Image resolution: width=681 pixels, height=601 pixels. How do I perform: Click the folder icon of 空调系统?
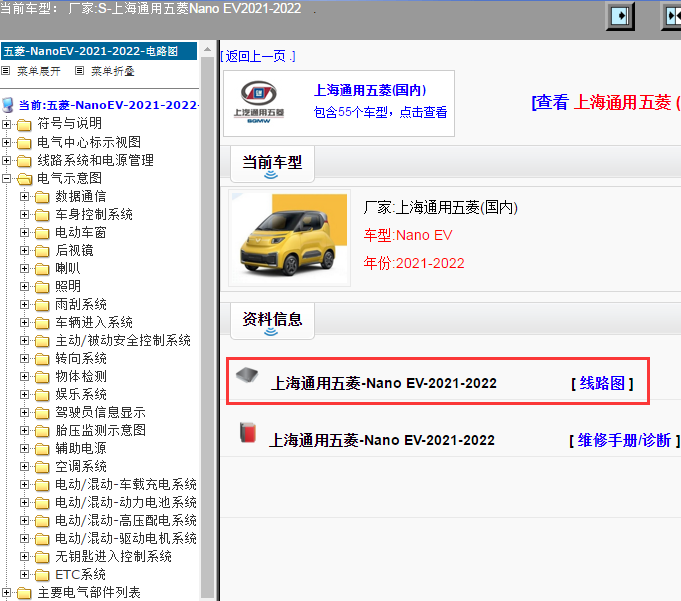pyautogui.click(x=42, y=467)
